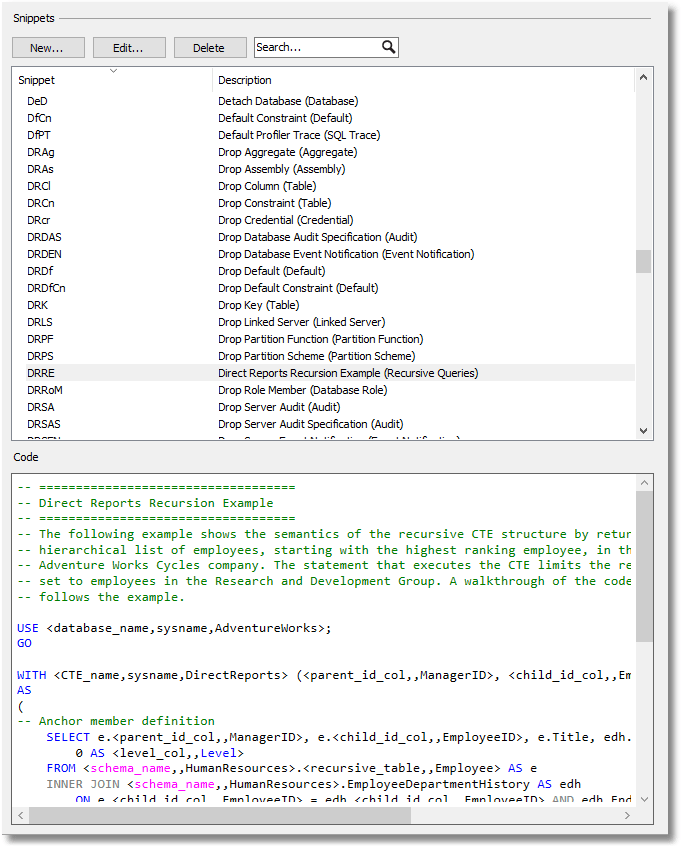Click the Edit... button
Screen dimensions: 682x849
tap(129, 48)
